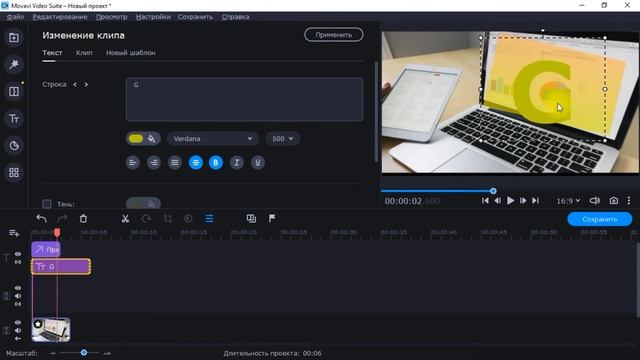640x360 pixels.
Task: Justify the text alignment
Action: (x=175, y=163)
